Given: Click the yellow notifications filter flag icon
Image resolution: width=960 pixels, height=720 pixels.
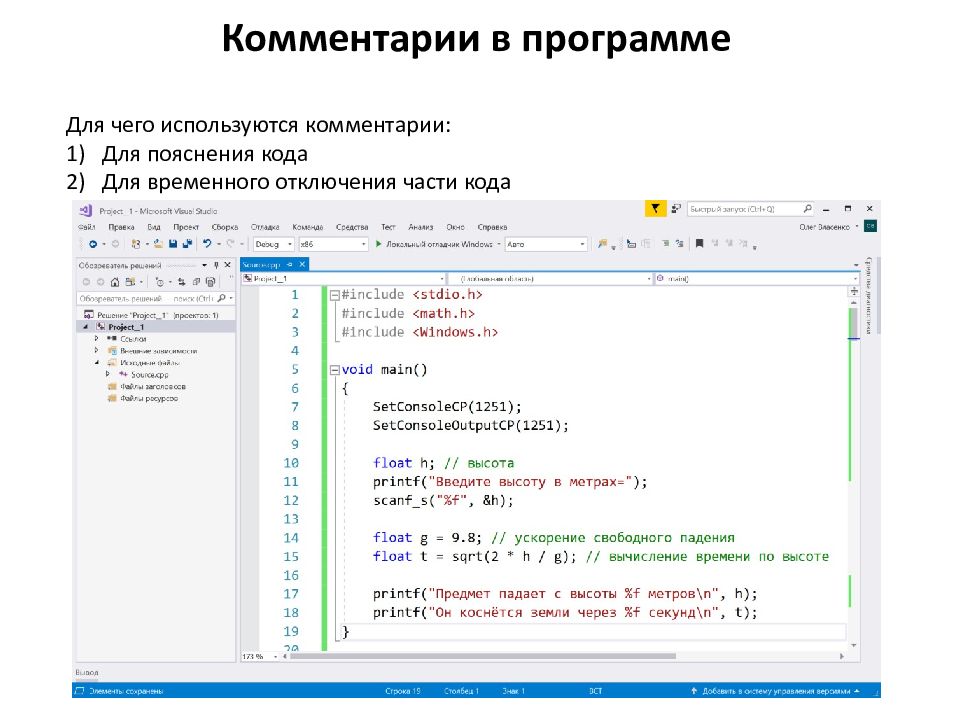Looking at the screenshot, I should pyautogui.click(x=655, y=209).
